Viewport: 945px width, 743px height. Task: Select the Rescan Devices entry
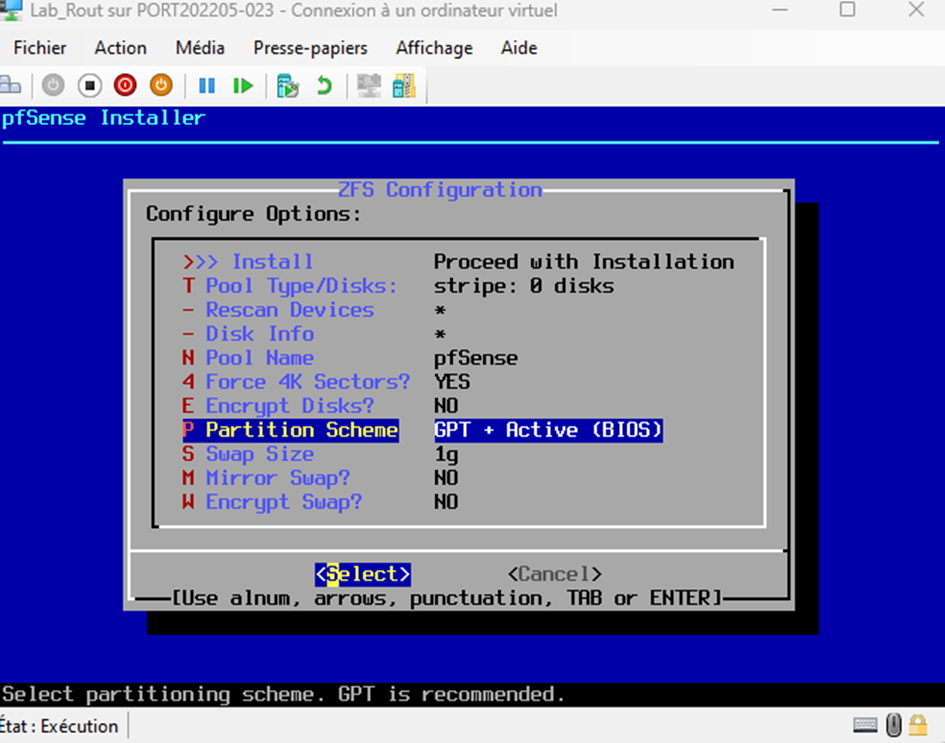314,310
